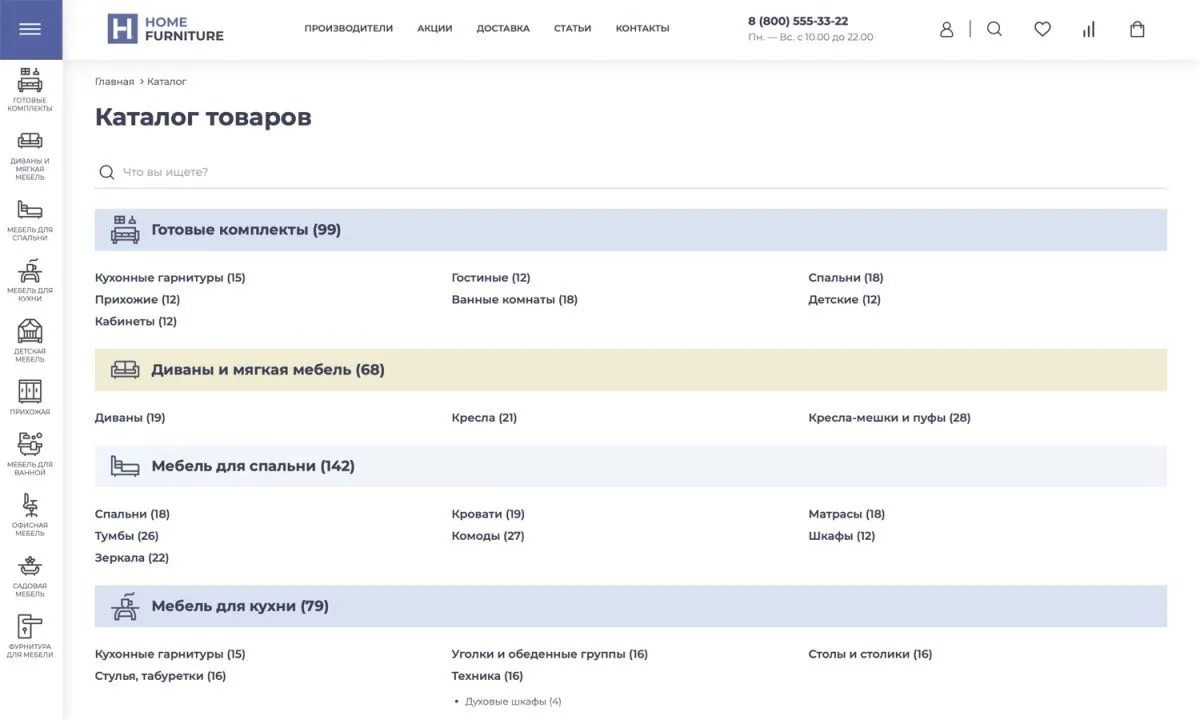
Task: Click the Home Furniture logo
Action: click(x=166, y=29)
